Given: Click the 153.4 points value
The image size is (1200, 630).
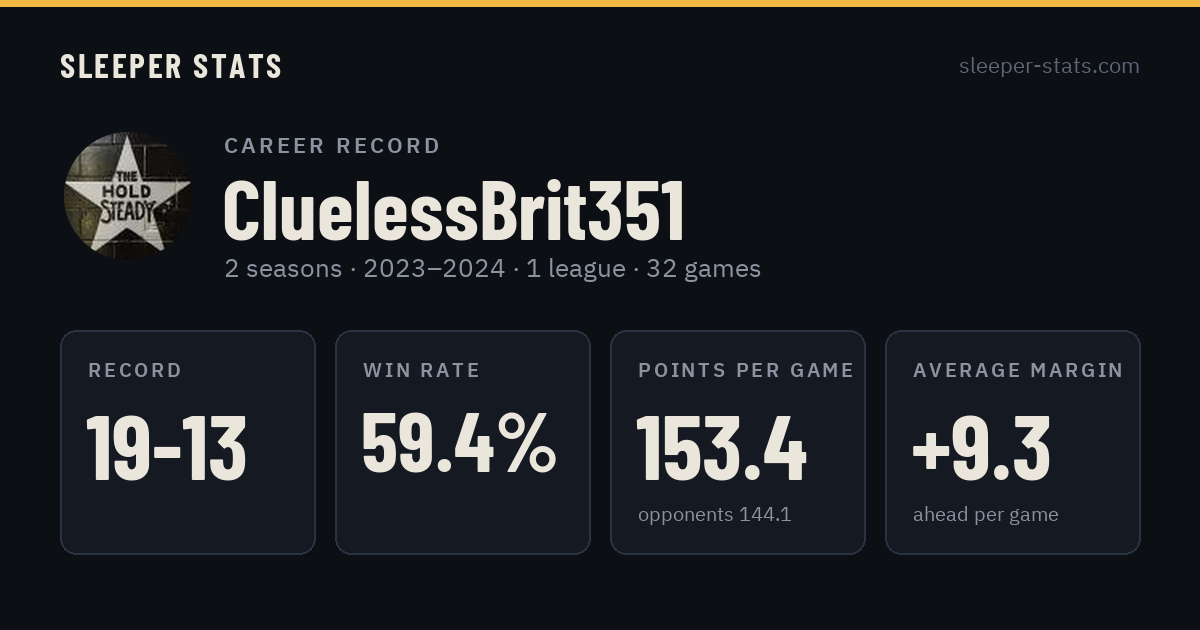Looking at the screenshot, I should coord(721,449).
